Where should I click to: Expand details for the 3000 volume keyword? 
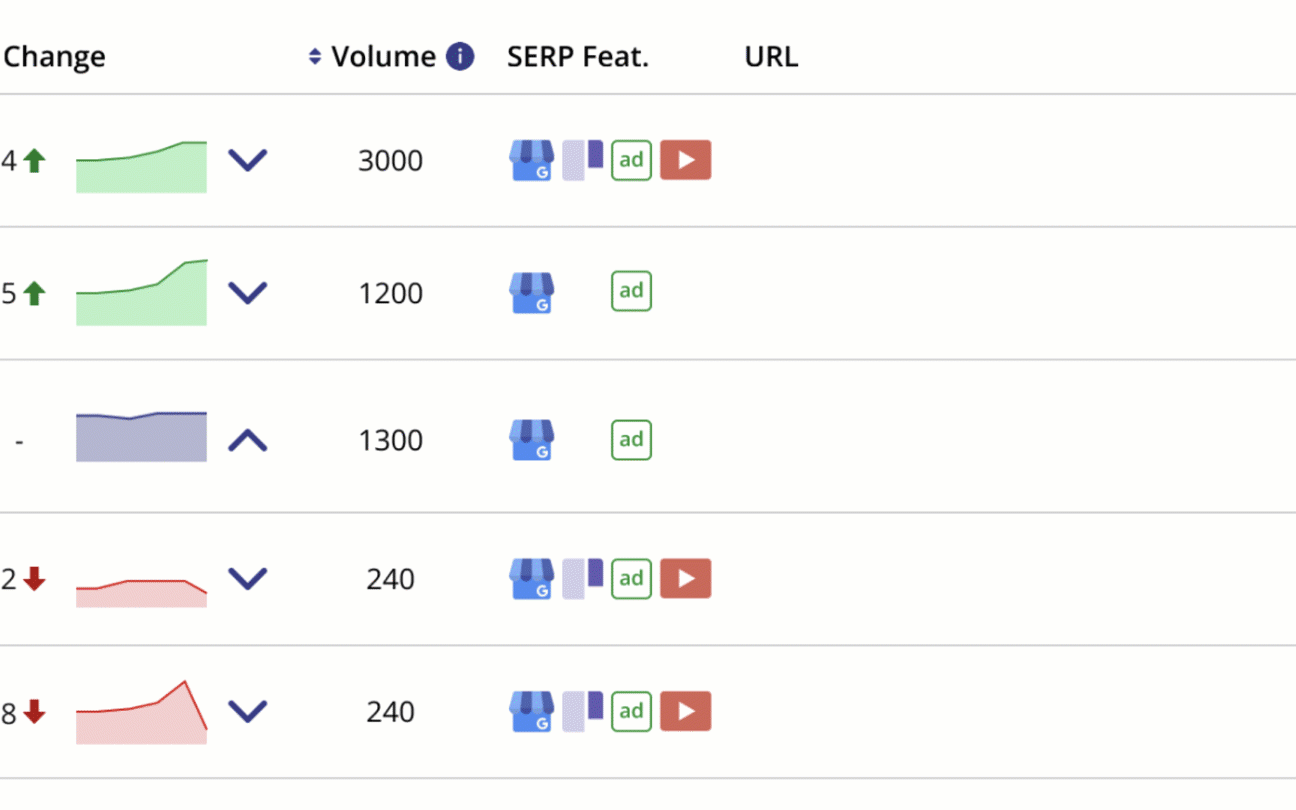coord(248,160)
